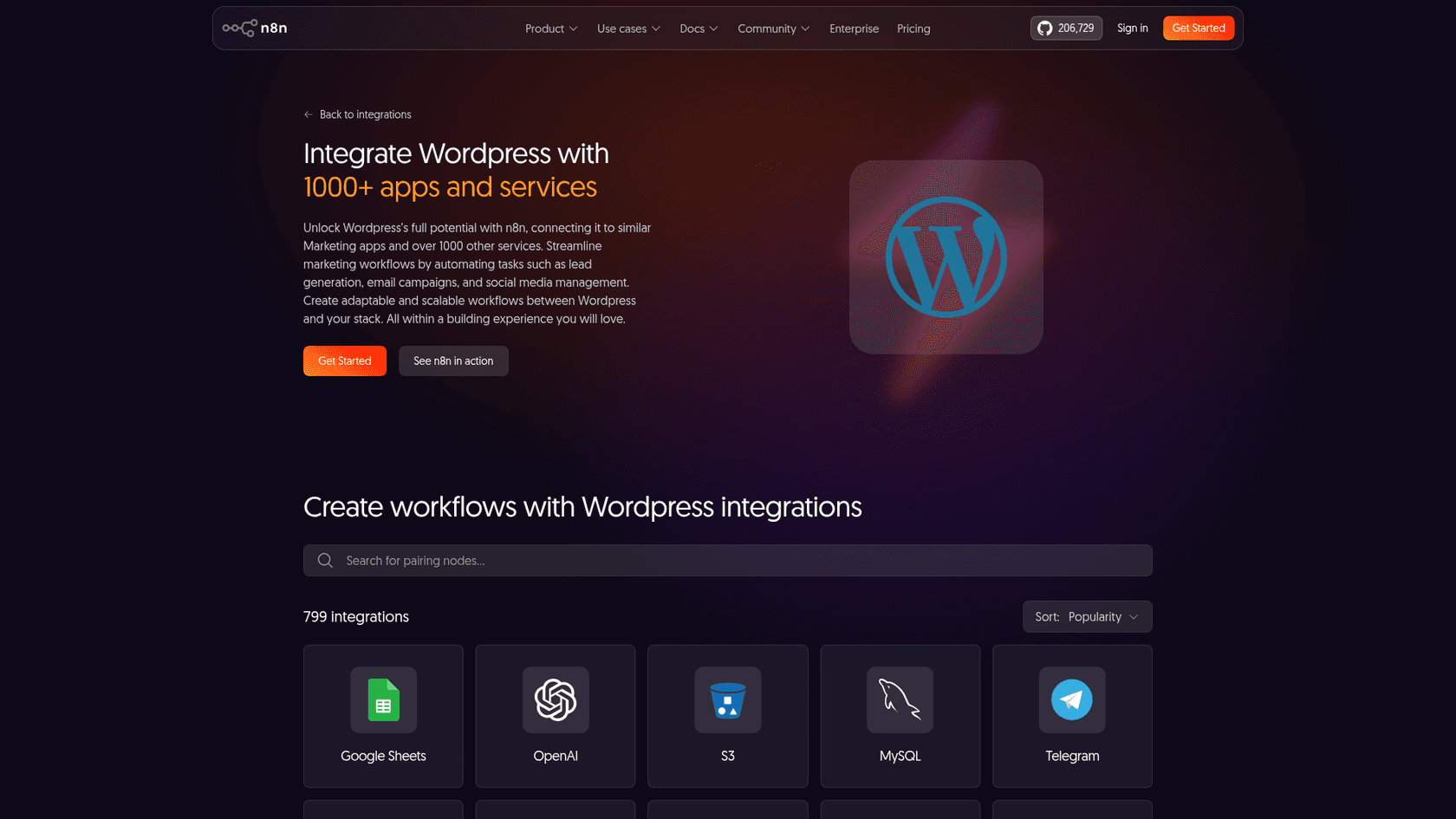
Task: Open the OpenAI integration icon
Action: point(556,699)
